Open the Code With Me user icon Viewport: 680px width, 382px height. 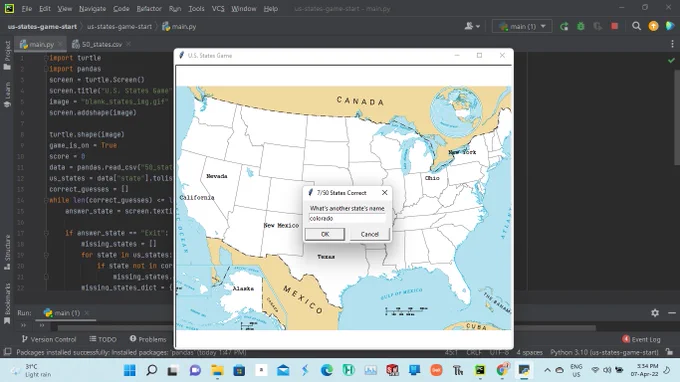pos(469,26)
